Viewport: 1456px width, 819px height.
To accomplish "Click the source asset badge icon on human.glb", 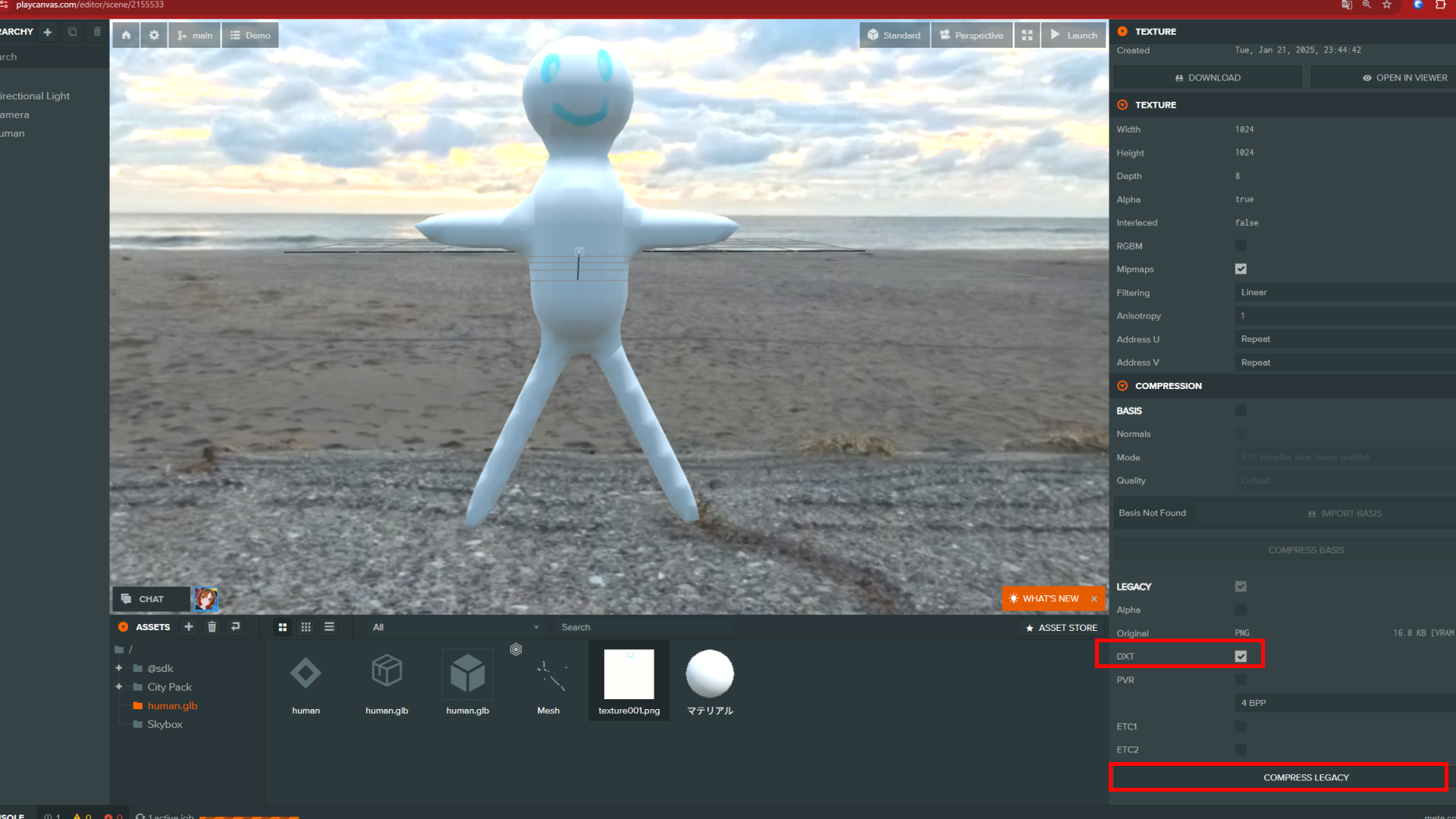I will pyautogui.click(x=516, y=649).
